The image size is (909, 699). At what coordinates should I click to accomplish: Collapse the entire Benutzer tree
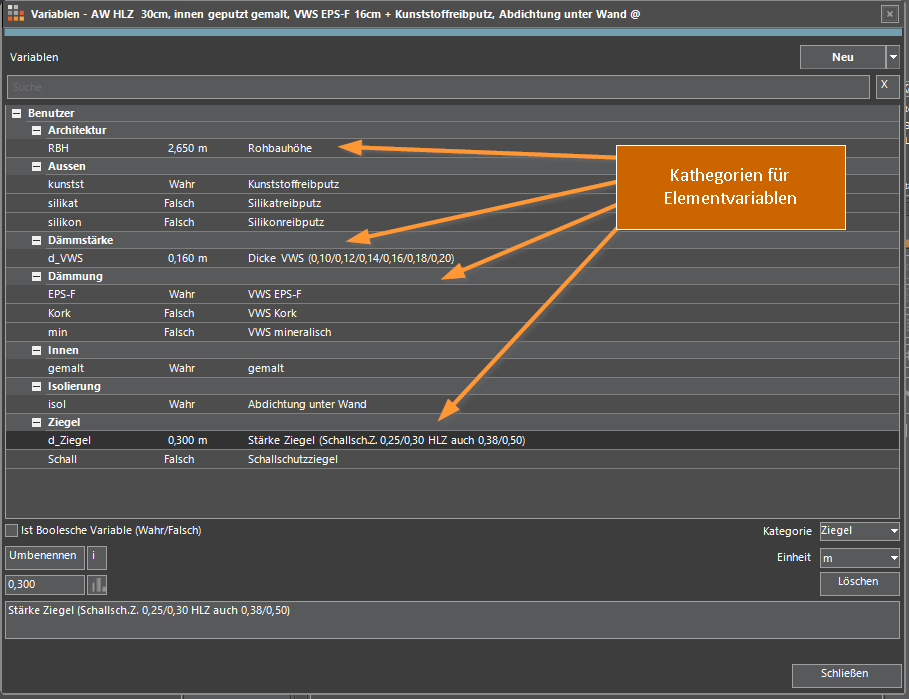16,112
